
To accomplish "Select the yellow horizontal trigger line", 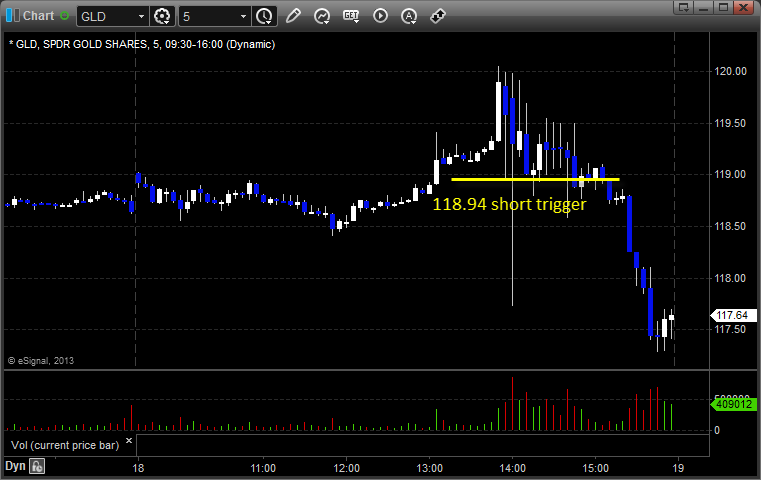I will click(x=535, y=180).
